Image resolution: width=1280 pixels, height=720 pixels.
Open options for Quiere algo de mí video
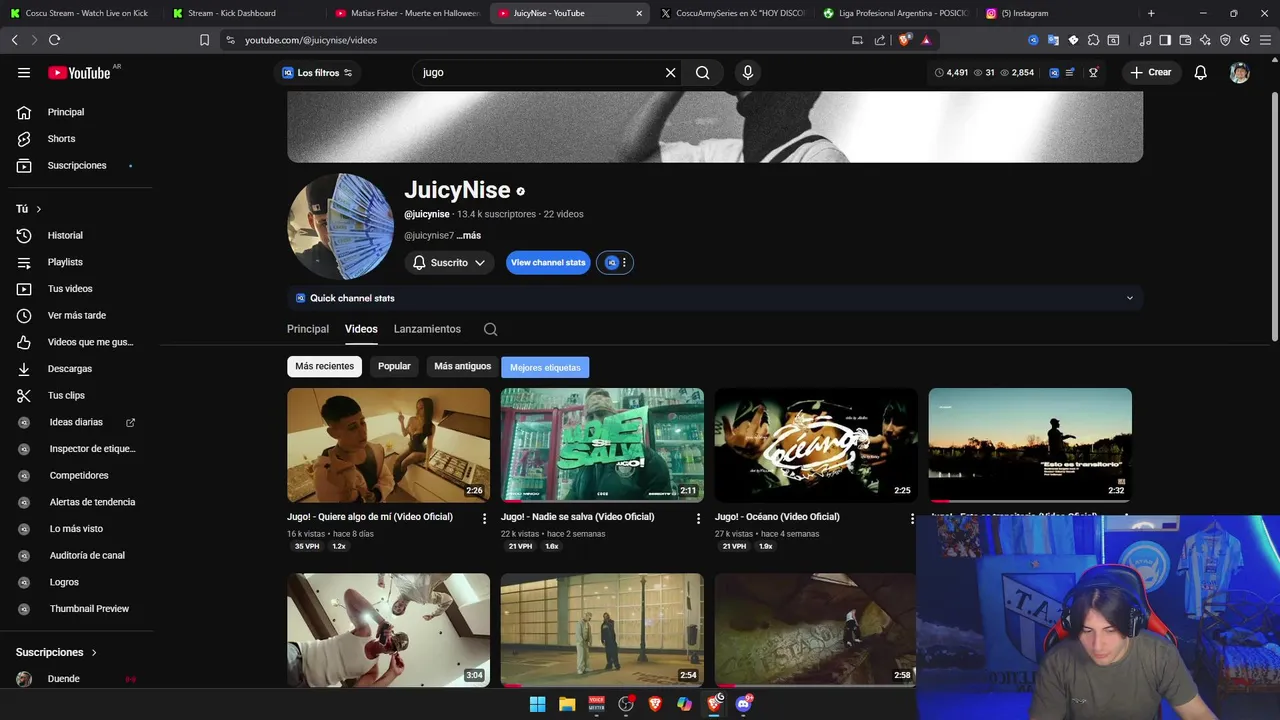(x=485, y=518)
